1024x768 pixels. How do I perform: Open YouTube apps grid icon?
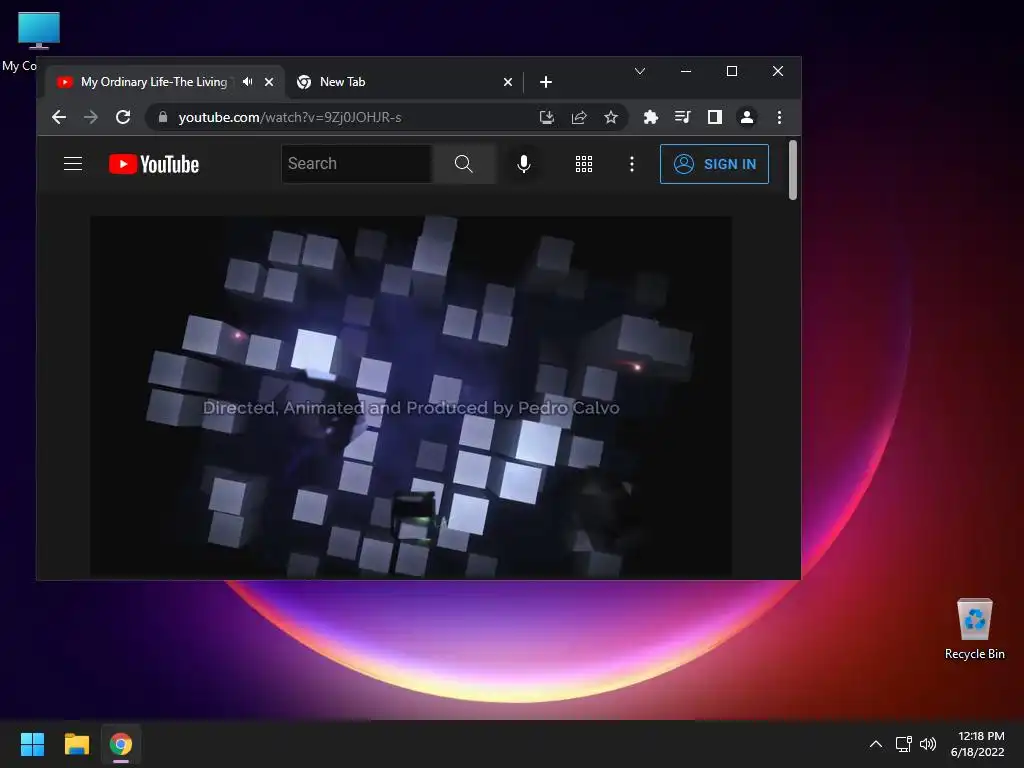click(584, 164)
